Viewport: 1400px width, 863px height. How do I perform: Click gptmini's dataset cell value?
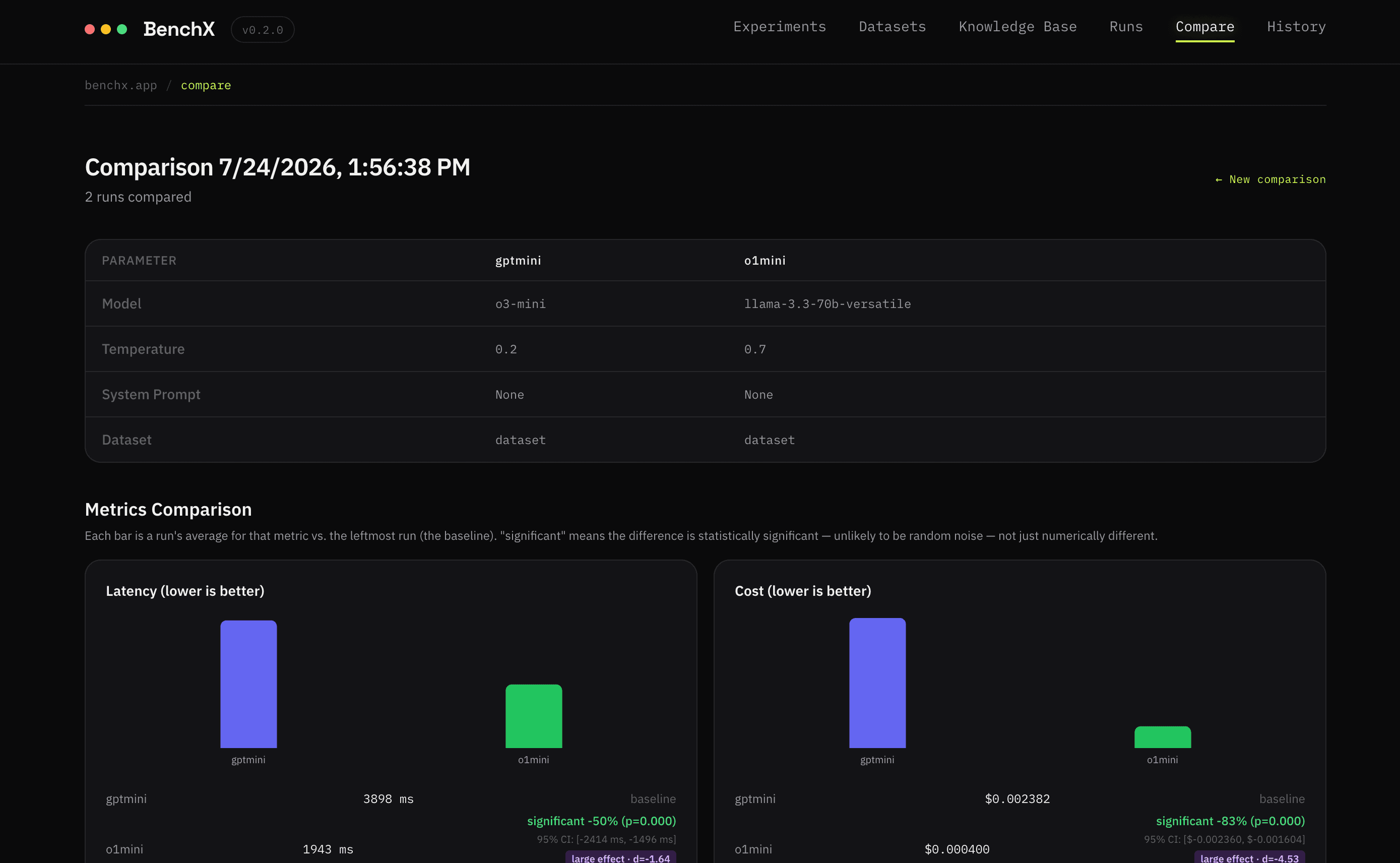coord(520,440)
